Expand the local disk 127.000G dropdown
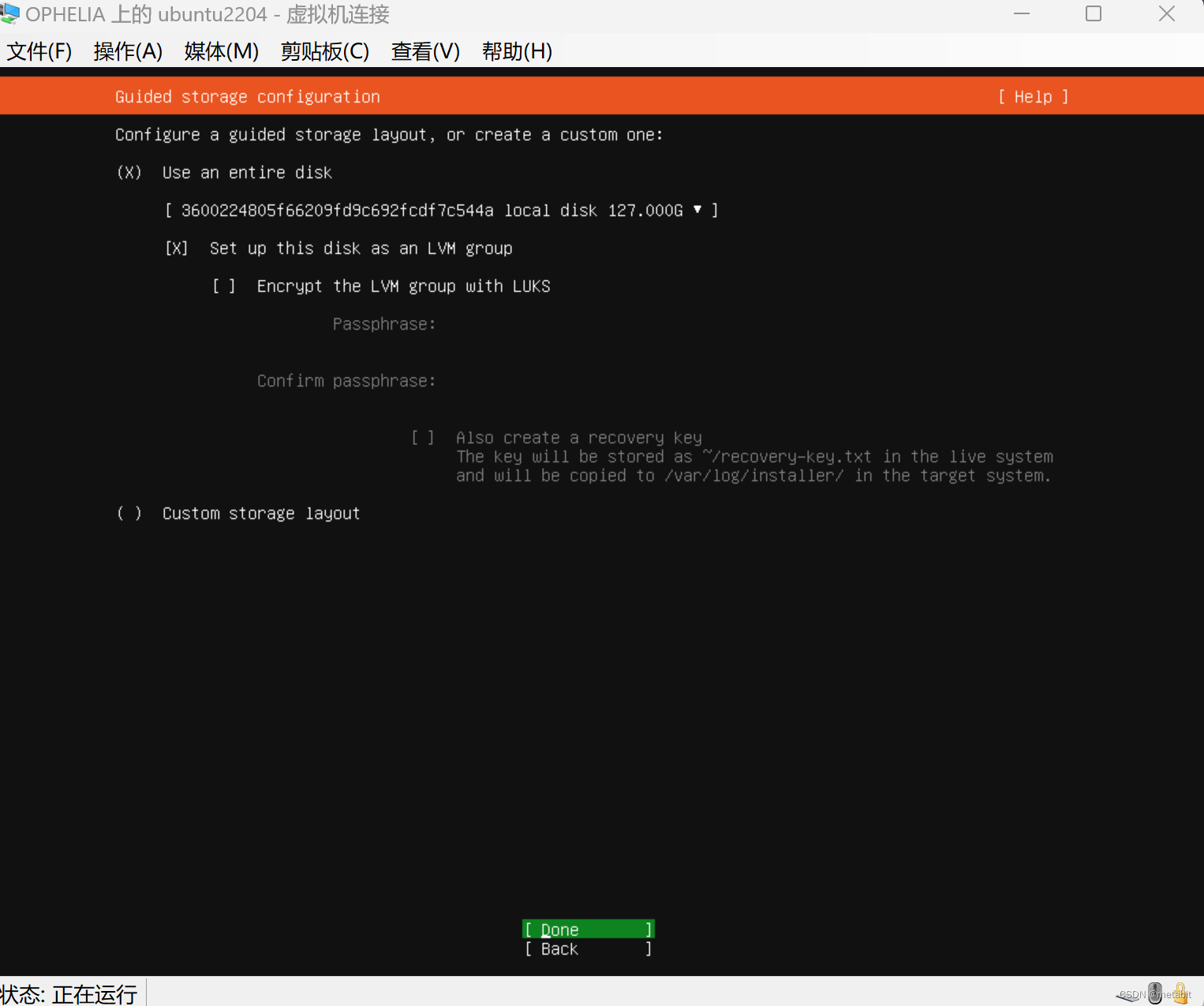 point(442,210)
